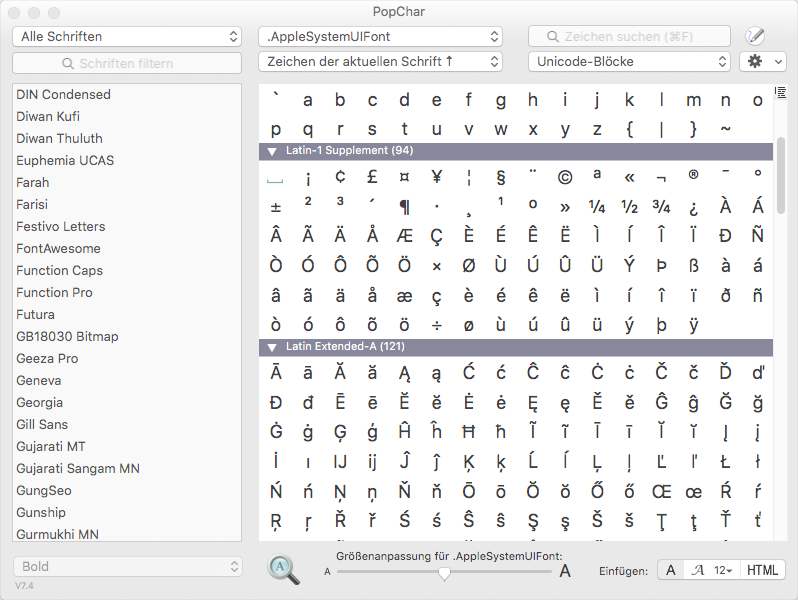Image resolution: width=798 pixels, height=600 pixels.
Task: Click the small A at slider start
Action: [x=327, y=572]
